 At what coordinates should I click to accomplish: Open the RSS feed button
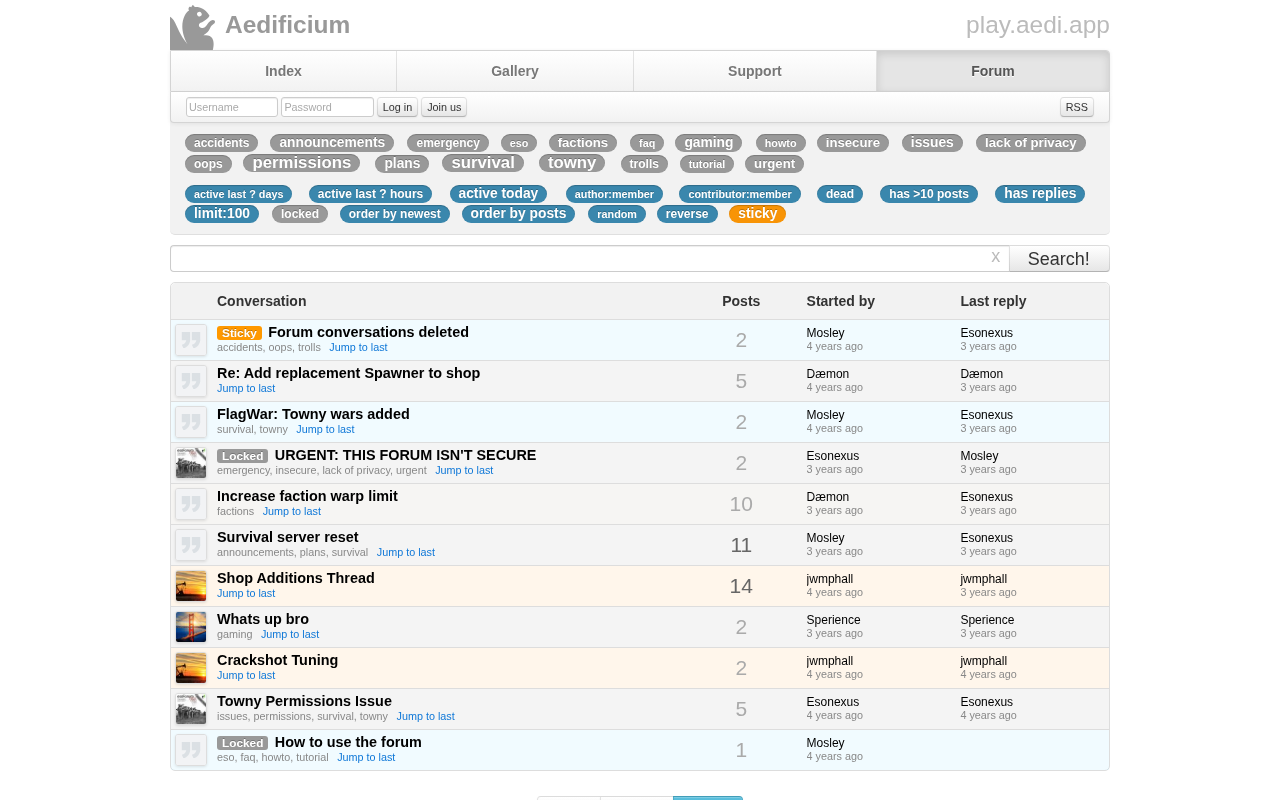pyautogui.click(x=1077, y=107)
